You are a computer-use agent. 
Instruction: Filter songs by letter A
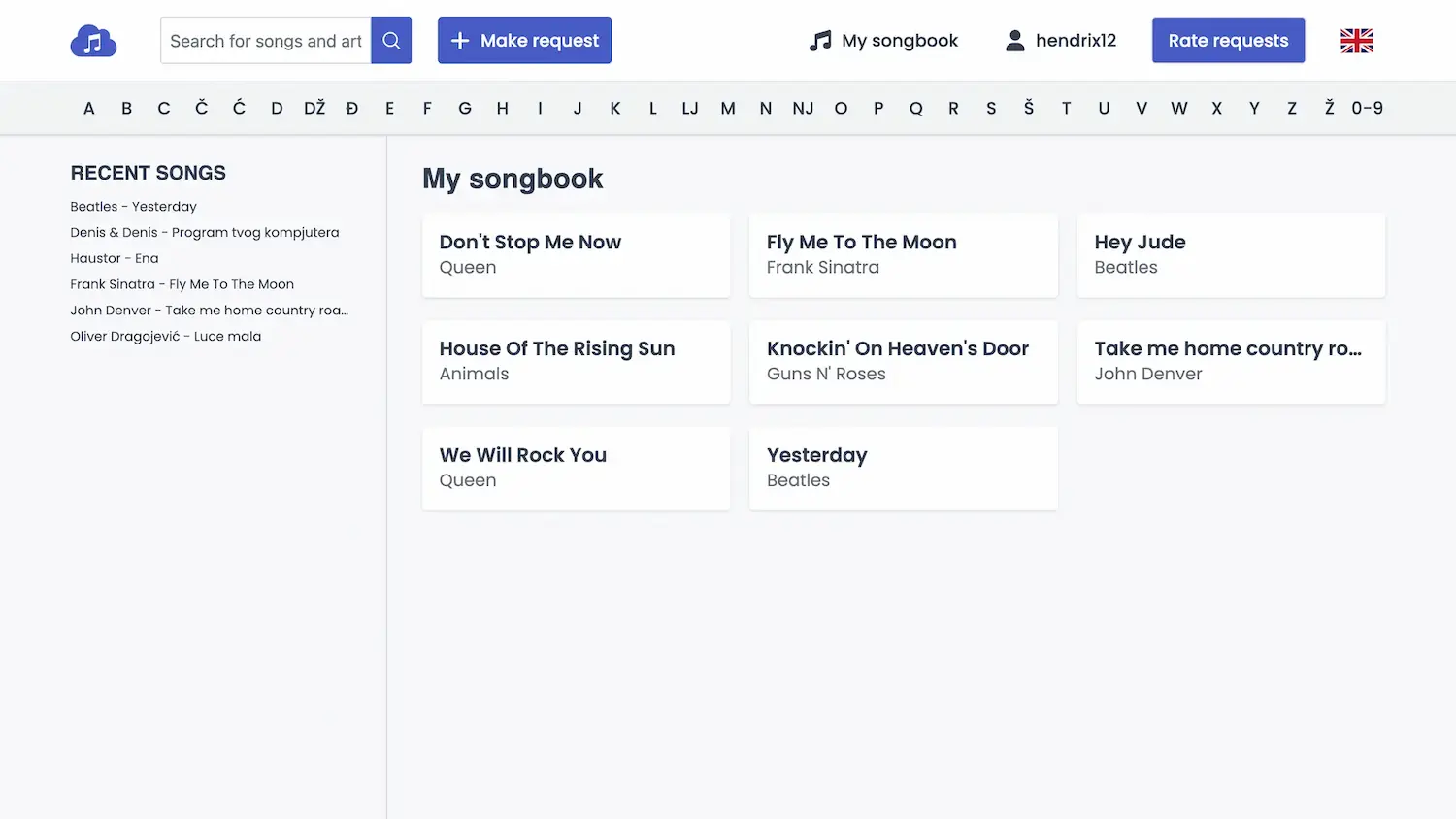click(89, 109)
